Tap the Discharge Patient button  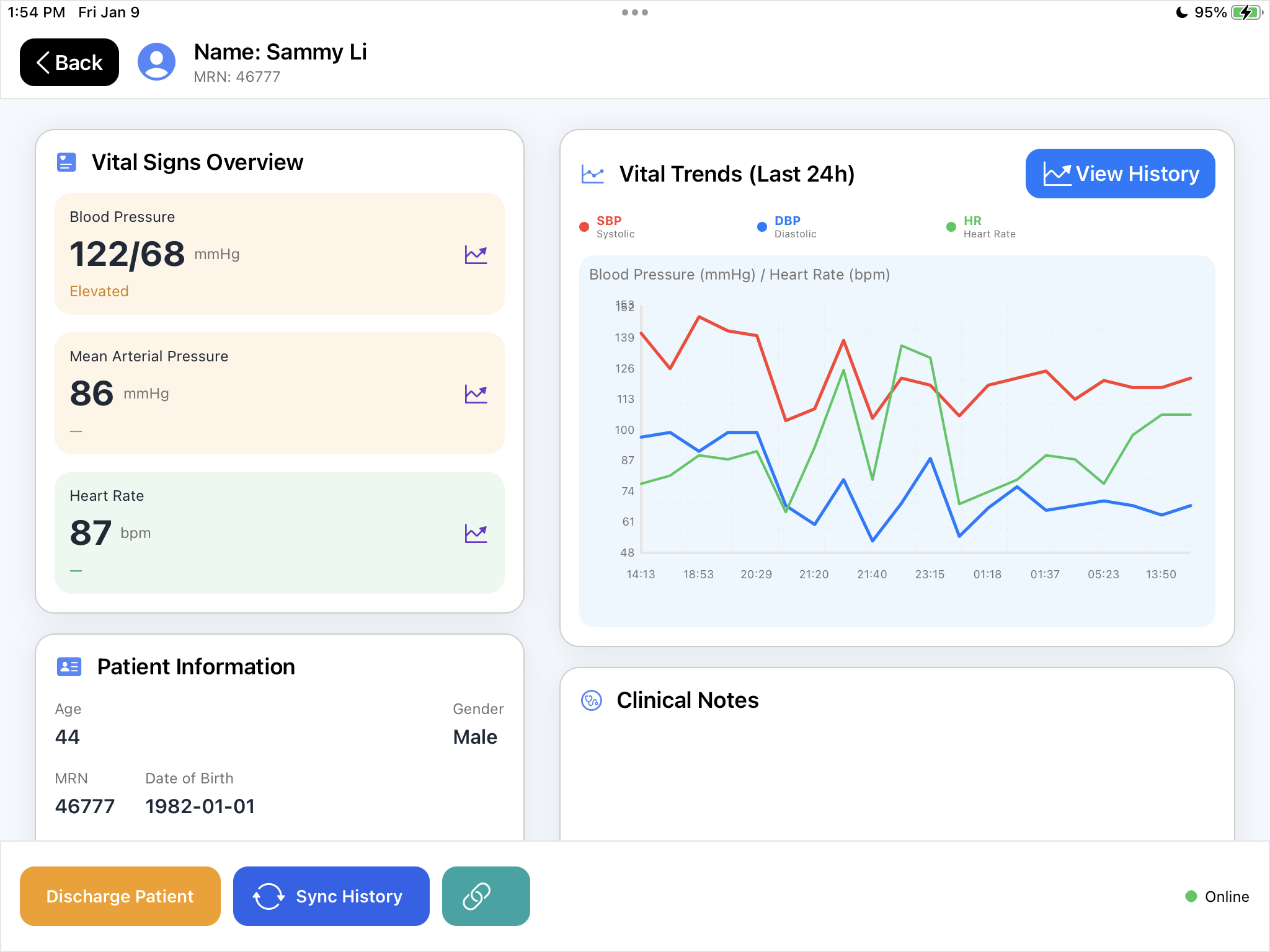(120, 896)
